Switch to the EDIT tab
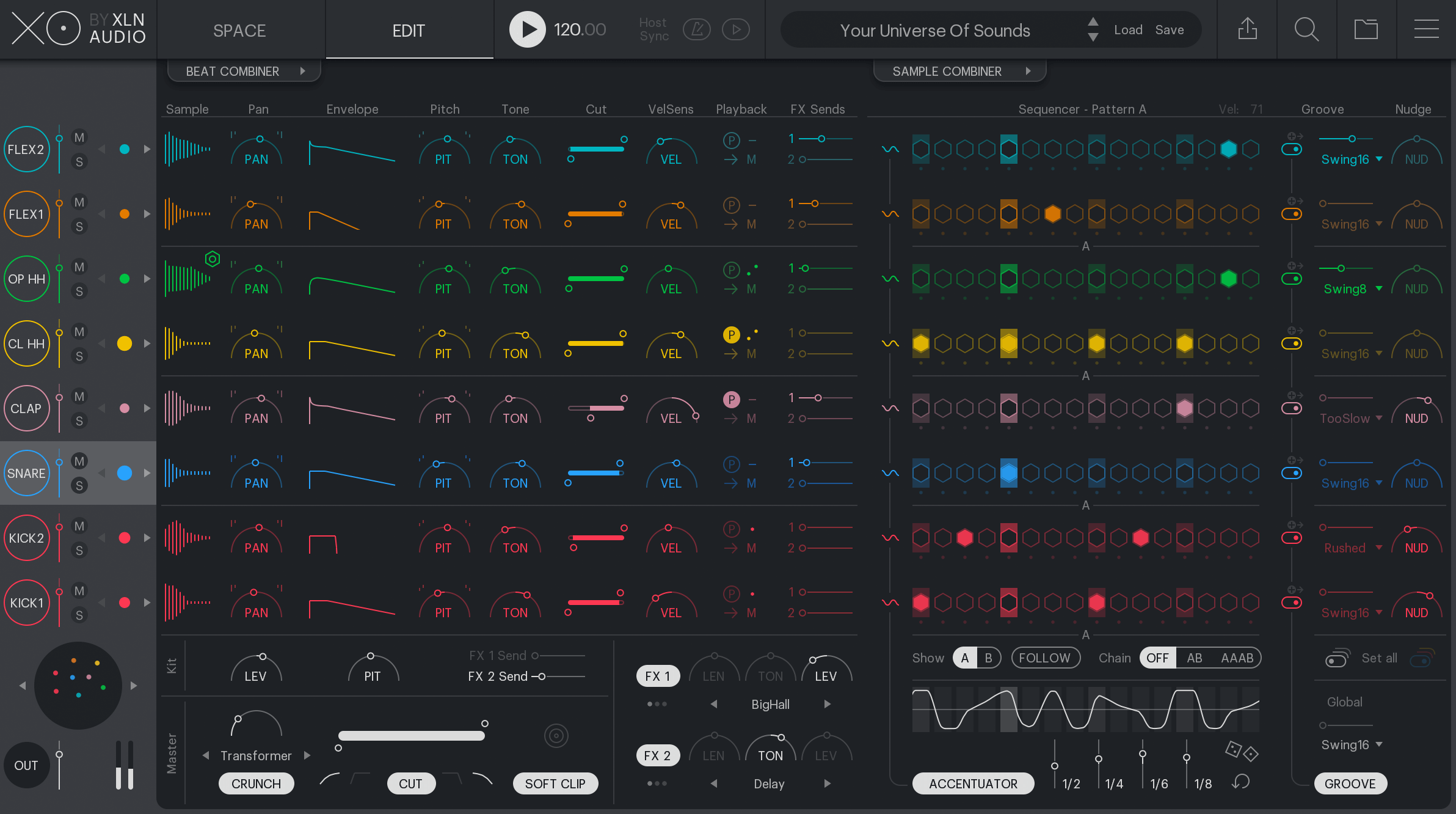Screen dimensions: 1456x814 408,30
